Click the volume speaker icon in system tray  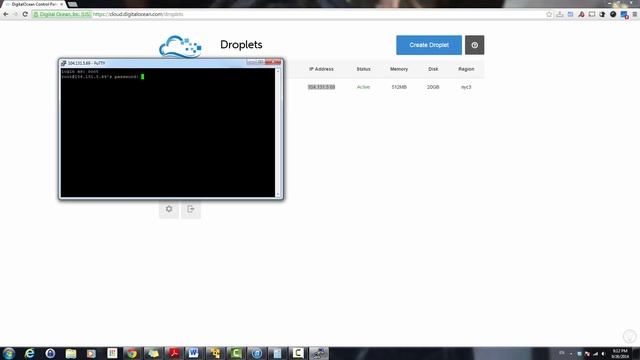(603, 354)
